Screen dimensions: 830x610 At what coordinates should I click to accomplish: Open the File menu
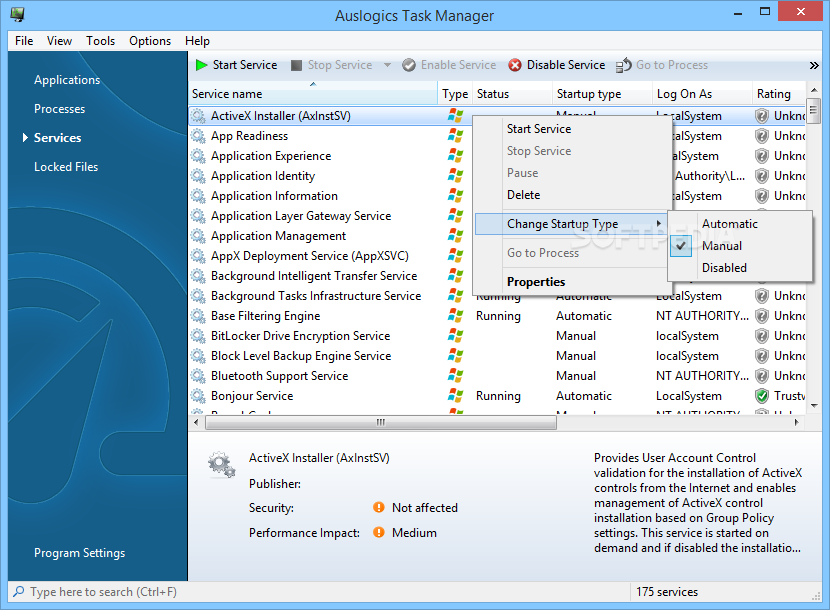[x=24, y=41]
